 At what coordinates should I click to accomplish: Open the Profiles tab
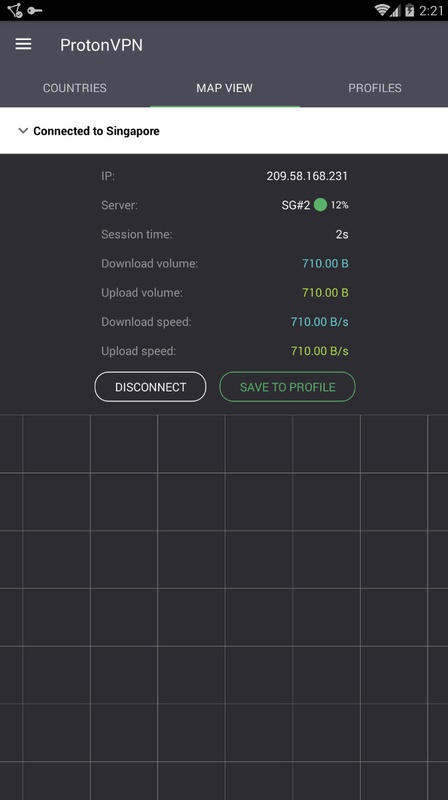(375, 88)
